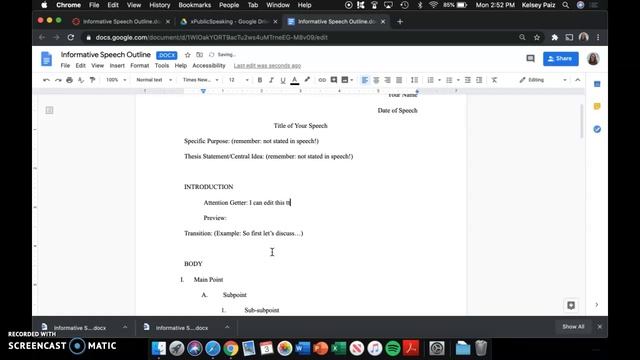This screenshot has width=640, height=360.
Task: Set justified text alignment
Action: pyautogui.click(x=399, y=80)
